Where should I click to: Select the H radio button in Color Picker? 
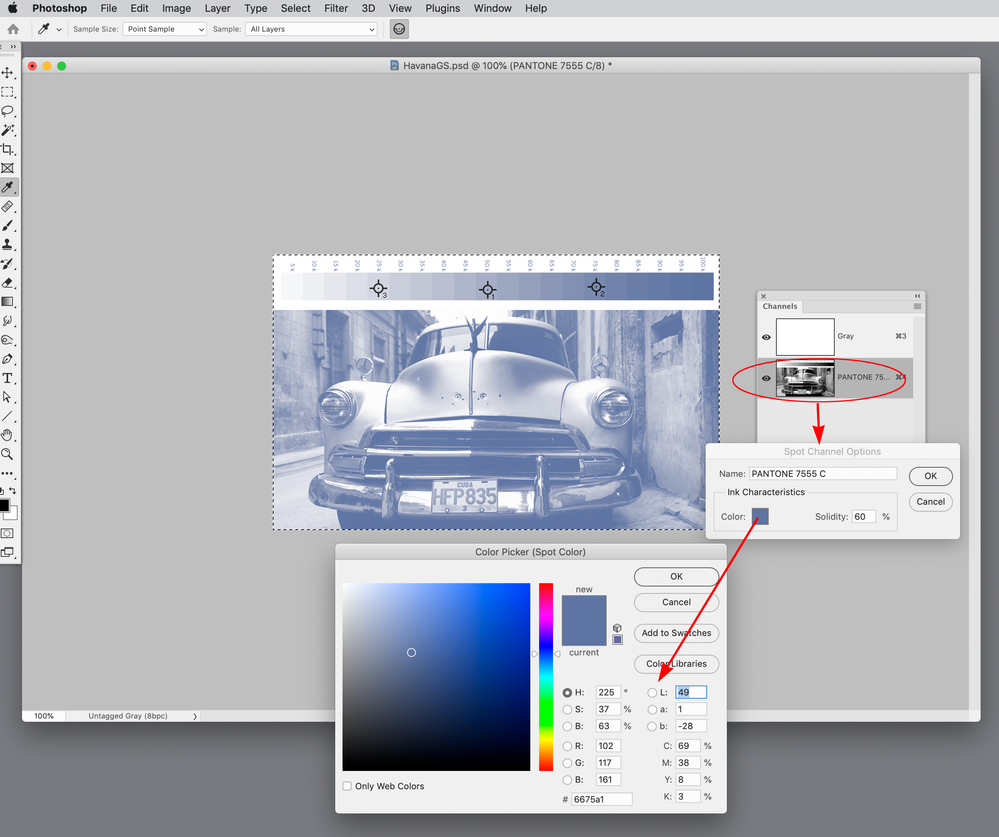(x=566, y=692)
